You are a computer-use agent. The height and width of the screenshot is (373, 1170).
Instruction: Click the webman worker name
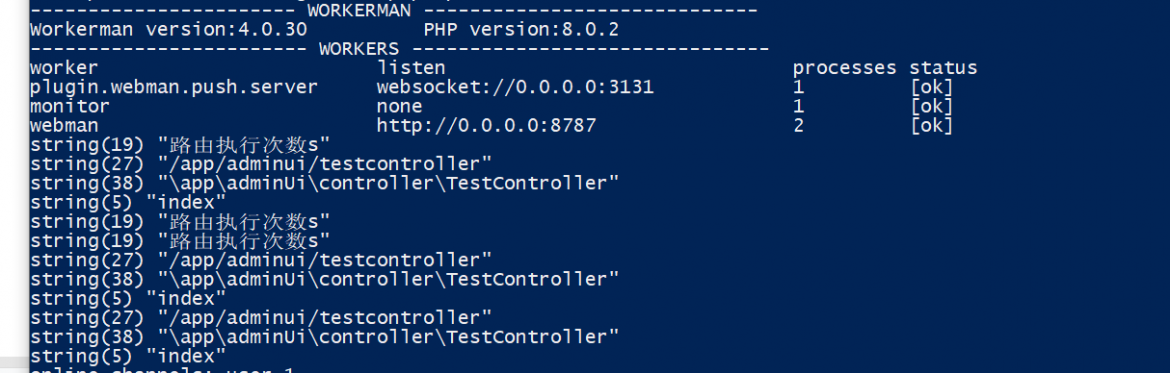coord(64,125)
